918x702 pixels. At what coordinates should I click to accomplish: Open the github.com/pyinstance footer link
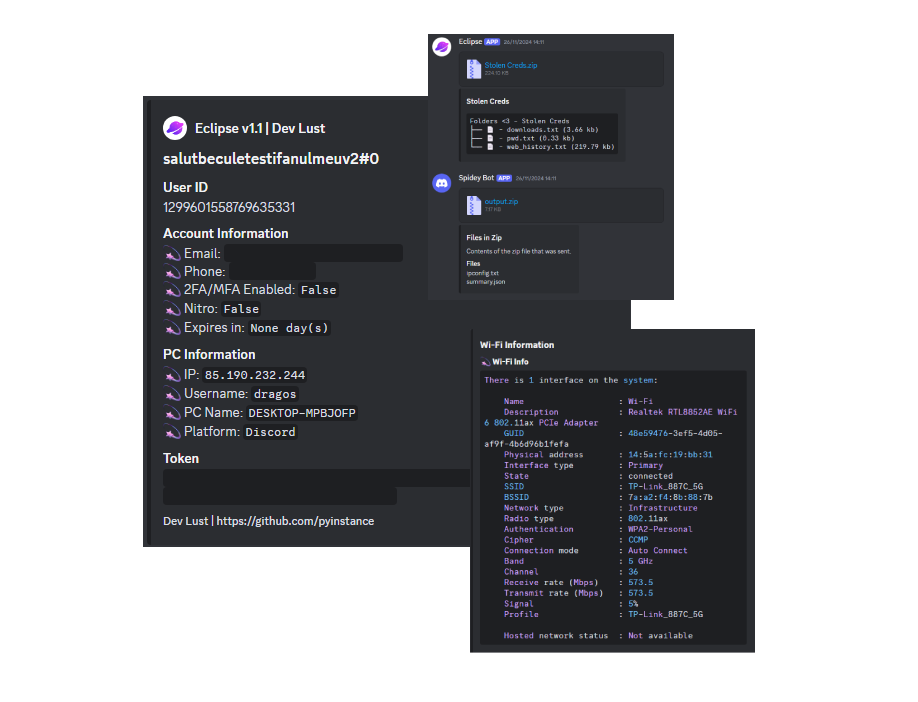pos(295,521)
